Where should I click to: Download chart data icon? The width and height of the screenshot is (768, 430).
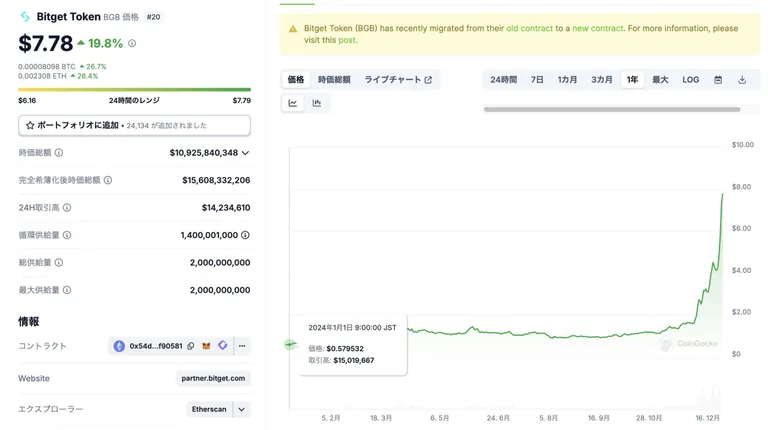[x=742, y=80]
